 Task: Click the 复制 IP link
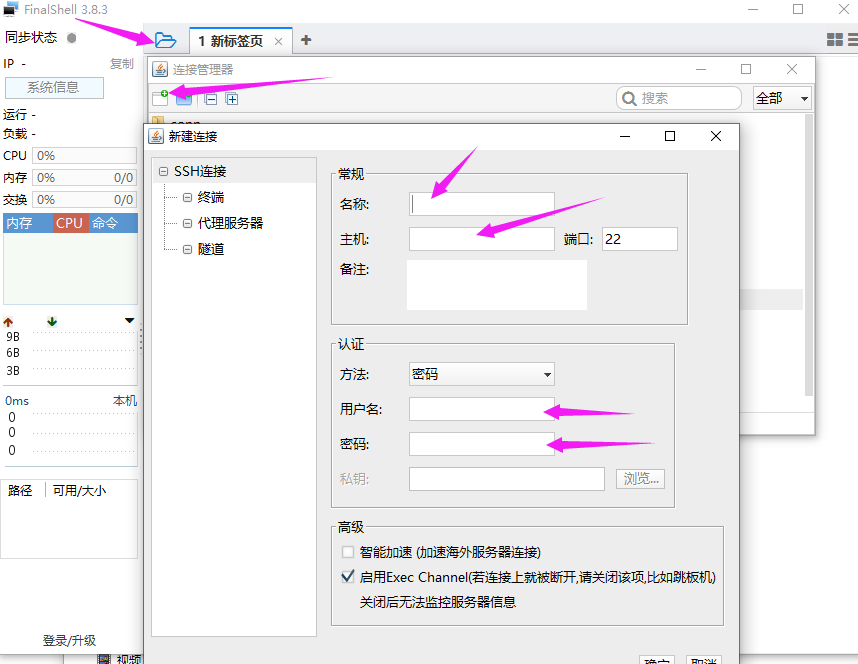click(121, 64)
